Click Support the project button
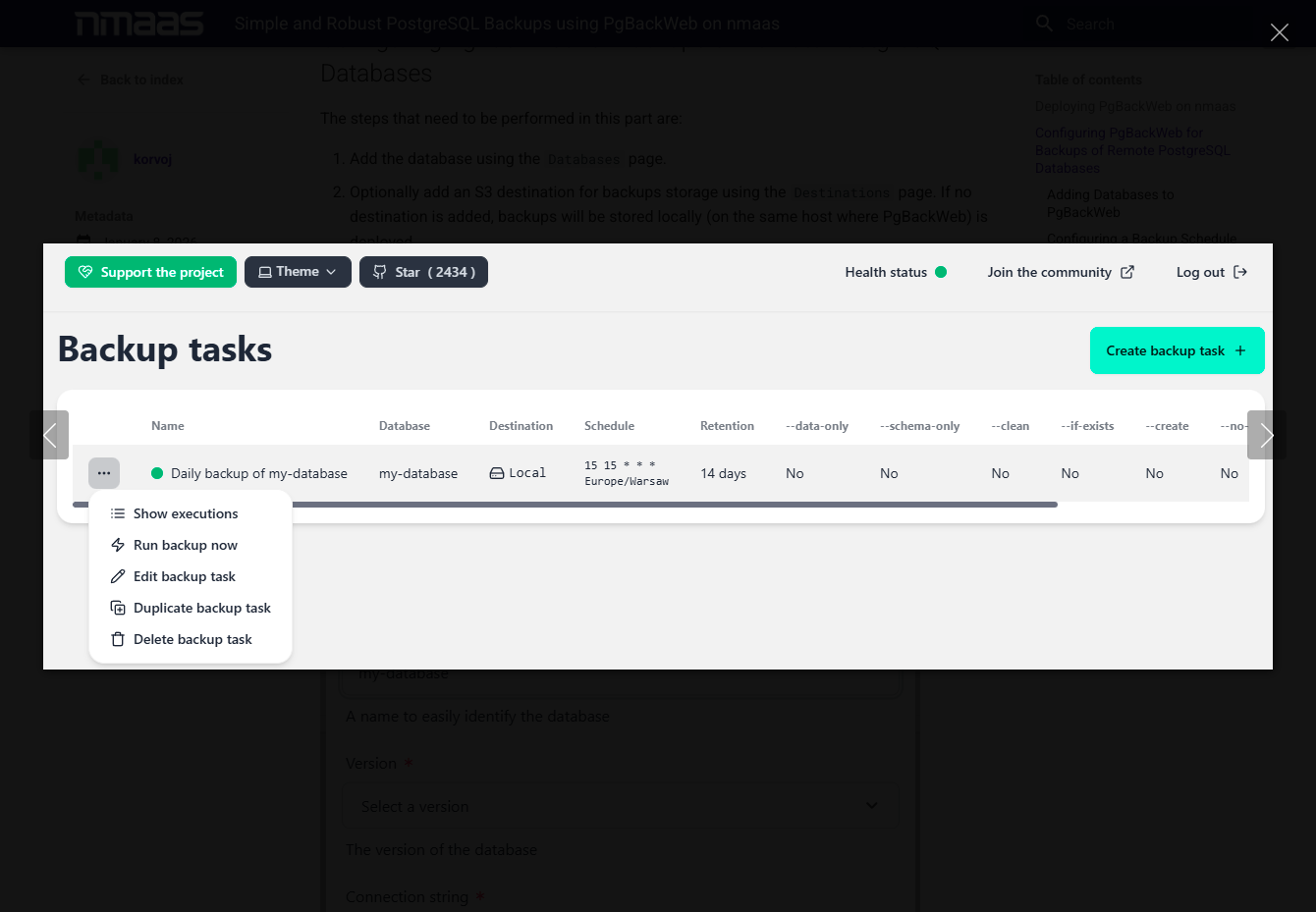Screen dimensions: 1316x912 [150, 272]
